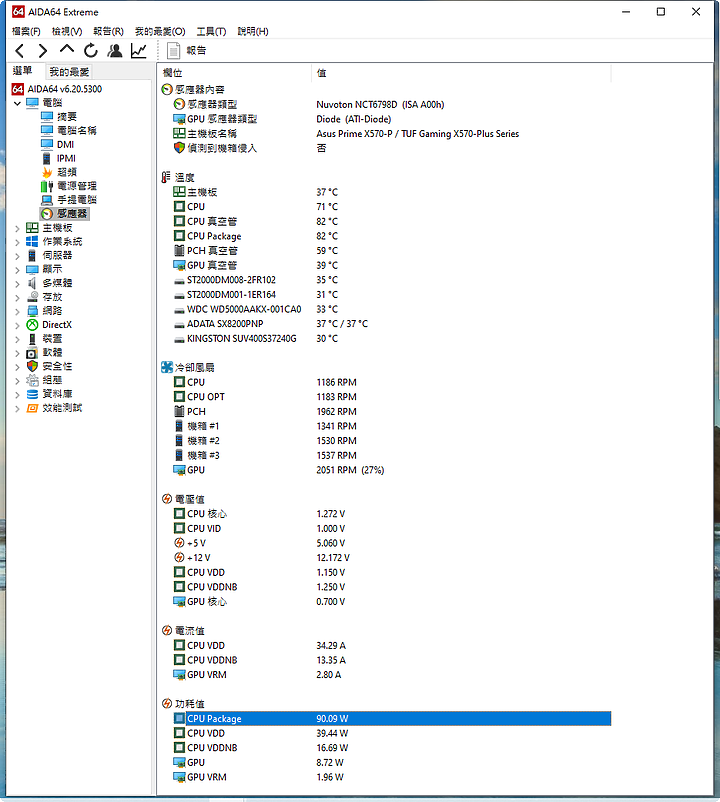Select AIDA64 v6.20.5300 root tree item
The height and width of the screenshot is (802, 720).
(x=57, y=89)
